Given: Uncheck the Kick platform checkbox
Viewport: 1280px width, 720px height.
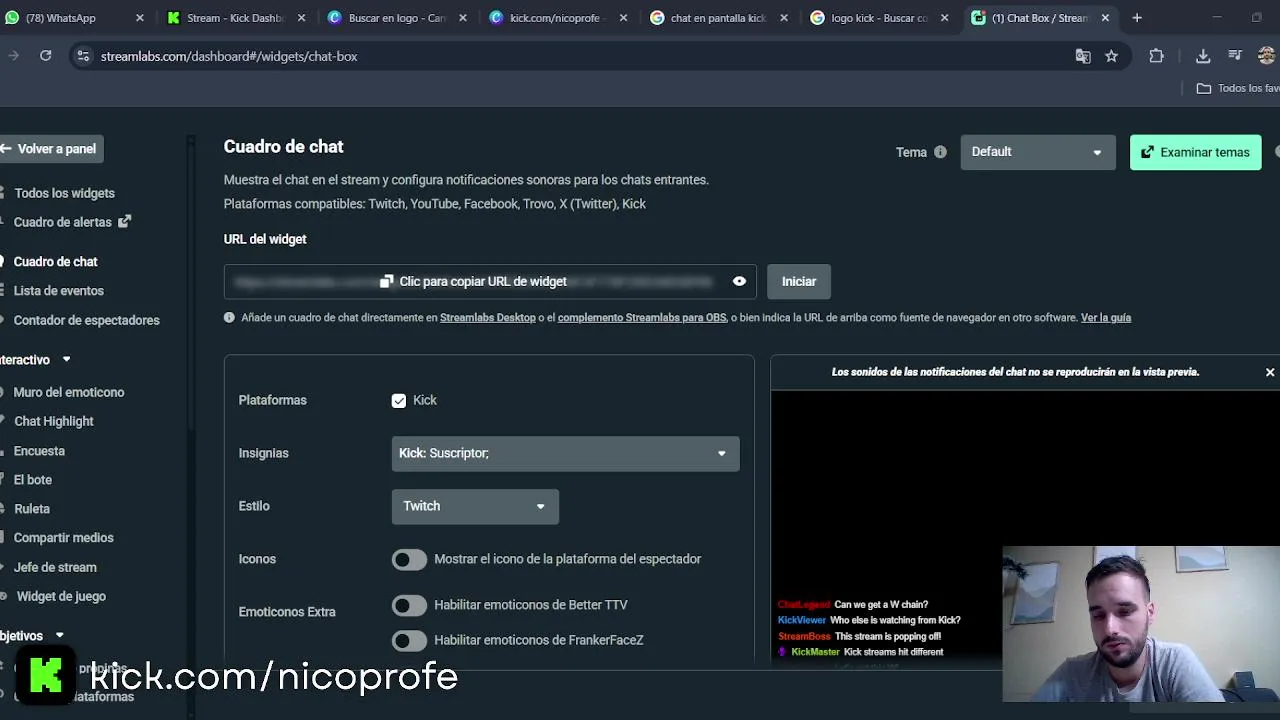Looking at the screenshot, I should tap(399, 400).
